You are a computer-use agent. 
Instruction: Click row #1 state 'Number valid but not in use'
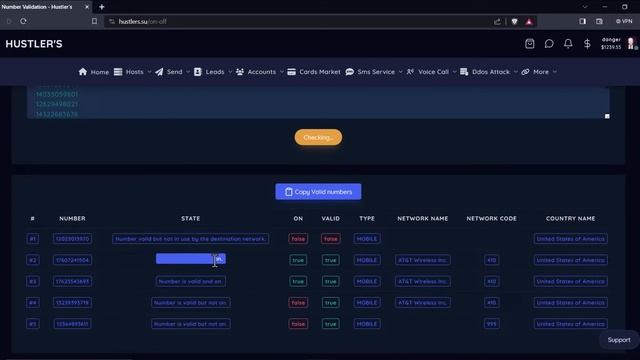point(191,239)
